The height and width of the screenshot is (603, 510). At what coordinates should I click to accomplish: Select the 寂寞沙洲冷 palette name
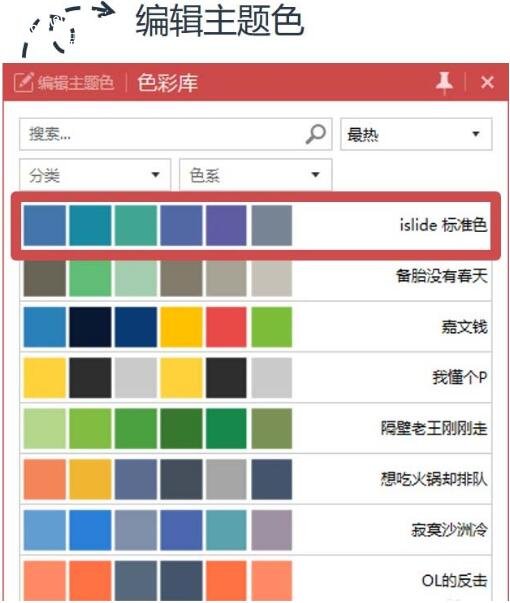point(449,530)
